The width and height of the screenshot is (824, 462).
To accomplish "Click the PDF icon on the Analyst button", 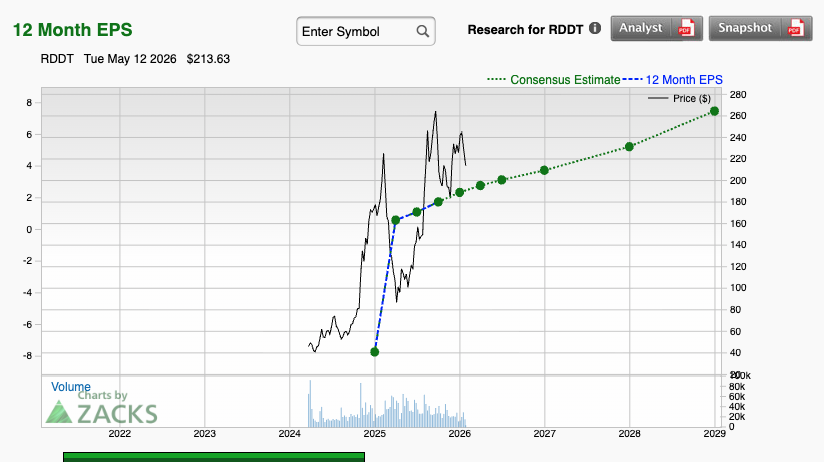I will 686,28.
